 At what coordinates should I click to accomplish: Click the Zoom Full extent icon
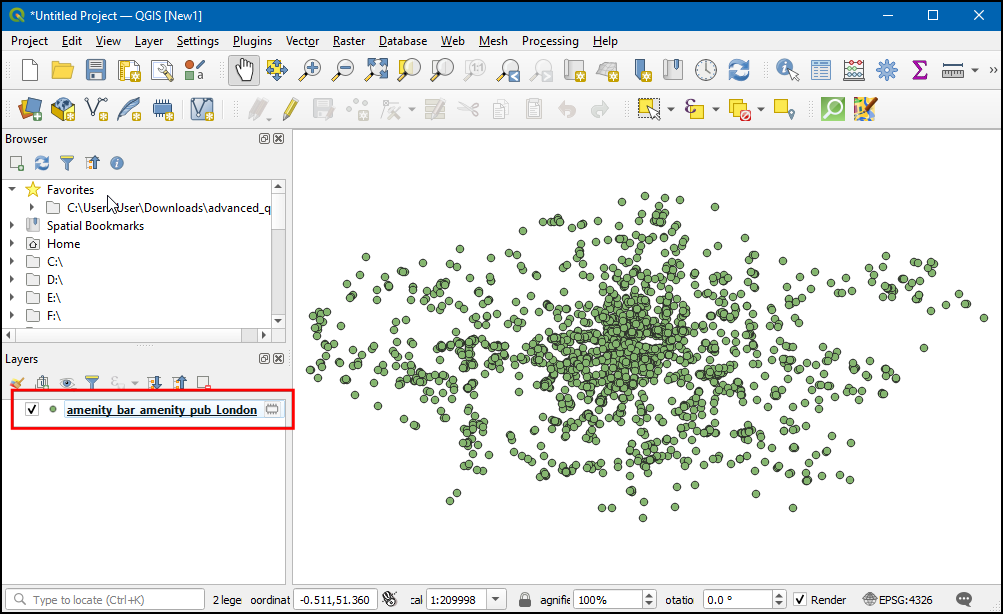click(376, 70)
